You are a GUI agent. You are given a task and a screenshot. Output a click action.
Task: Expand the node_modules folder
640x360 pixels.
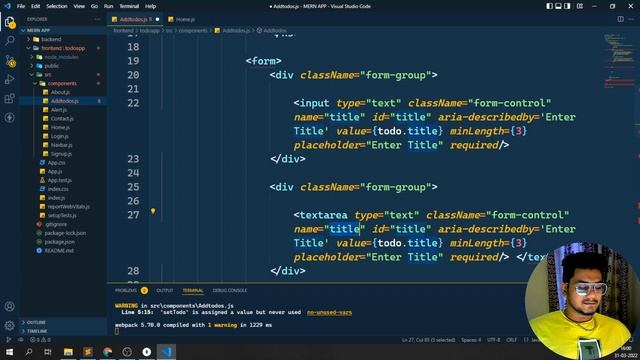(61, 57)
